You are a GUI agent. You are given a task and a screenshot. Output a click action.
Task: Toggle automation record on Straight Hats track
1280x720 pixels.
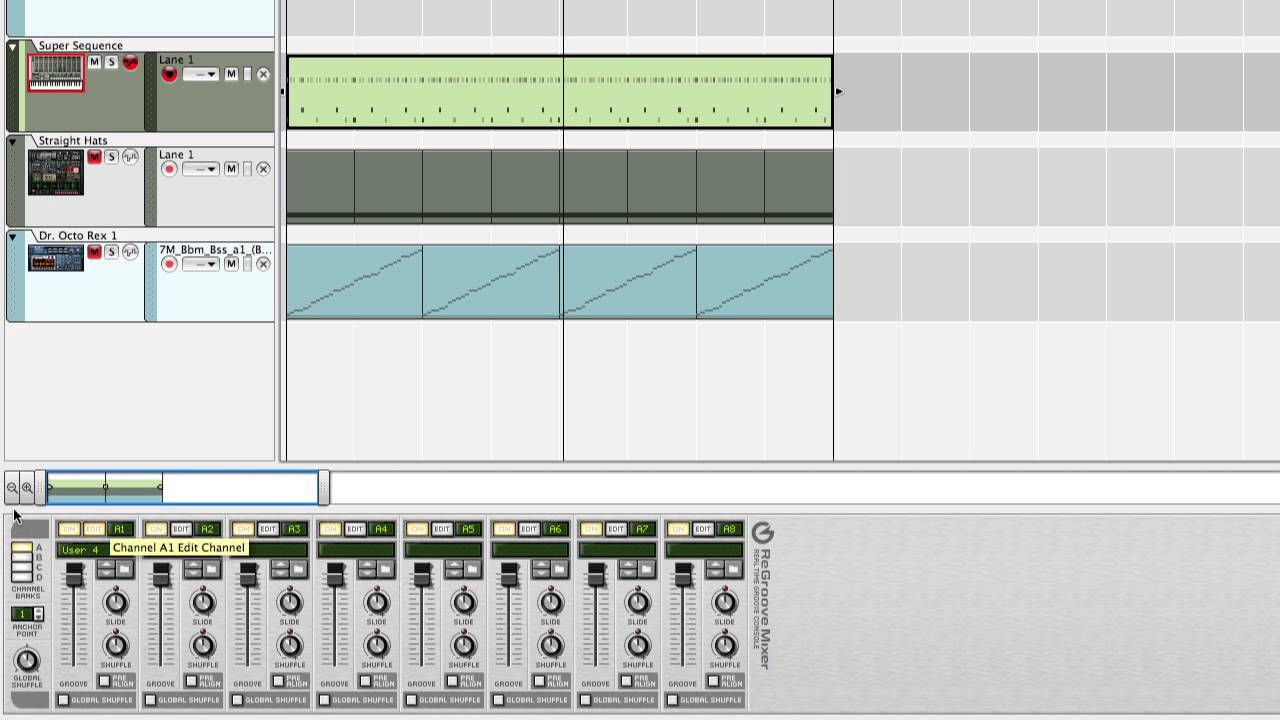coord(130,157)
